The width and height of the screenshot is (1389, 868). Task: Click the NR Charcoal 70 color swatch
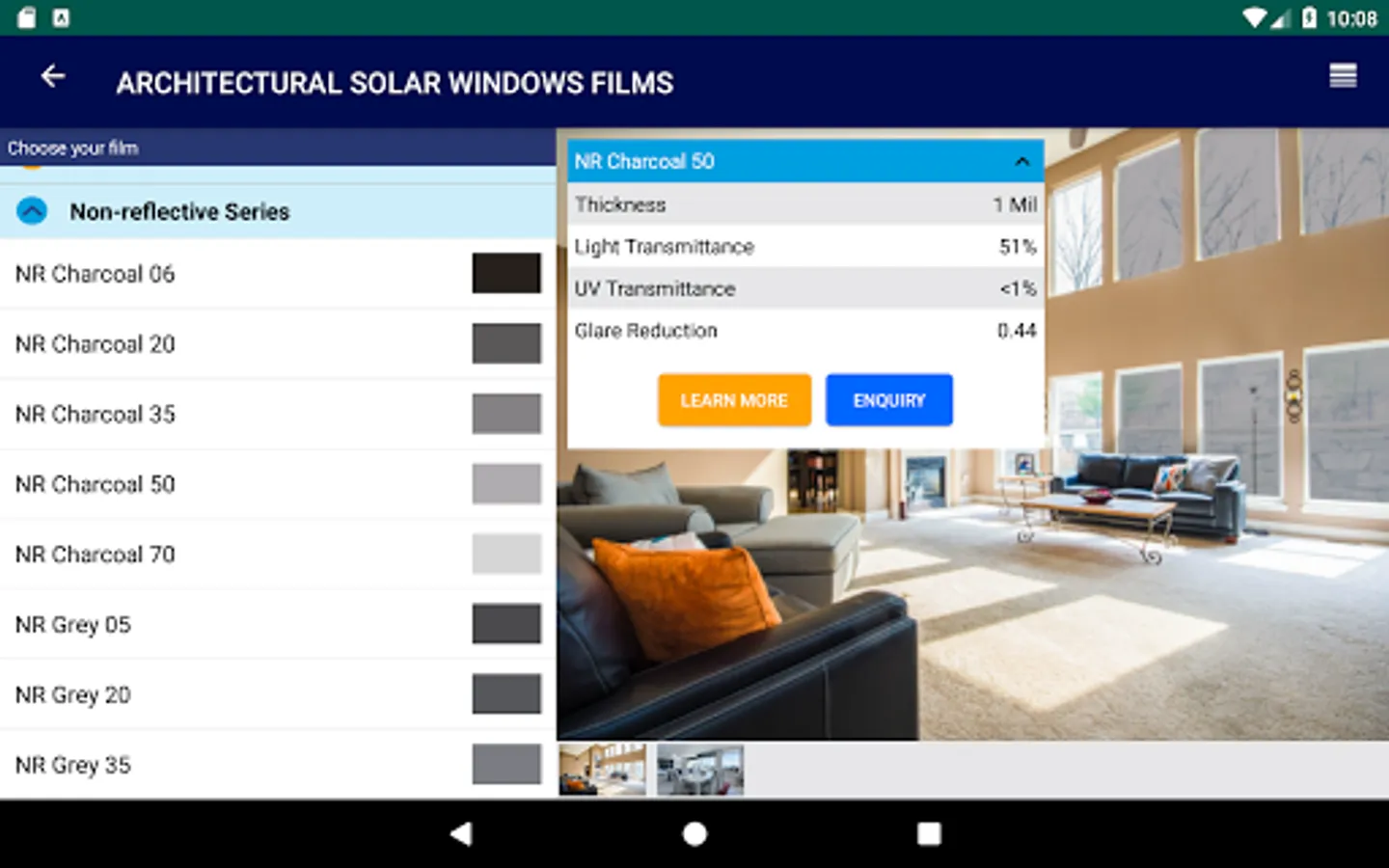[505, 554]
